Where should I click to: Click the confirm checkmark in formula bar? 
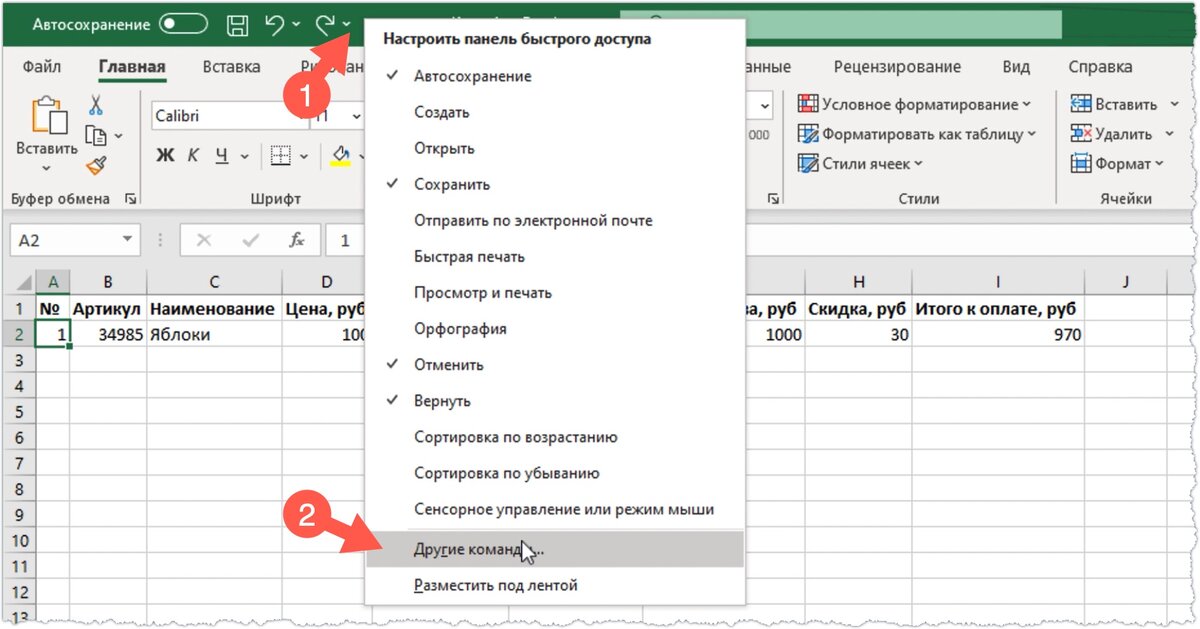coord(251,241)
